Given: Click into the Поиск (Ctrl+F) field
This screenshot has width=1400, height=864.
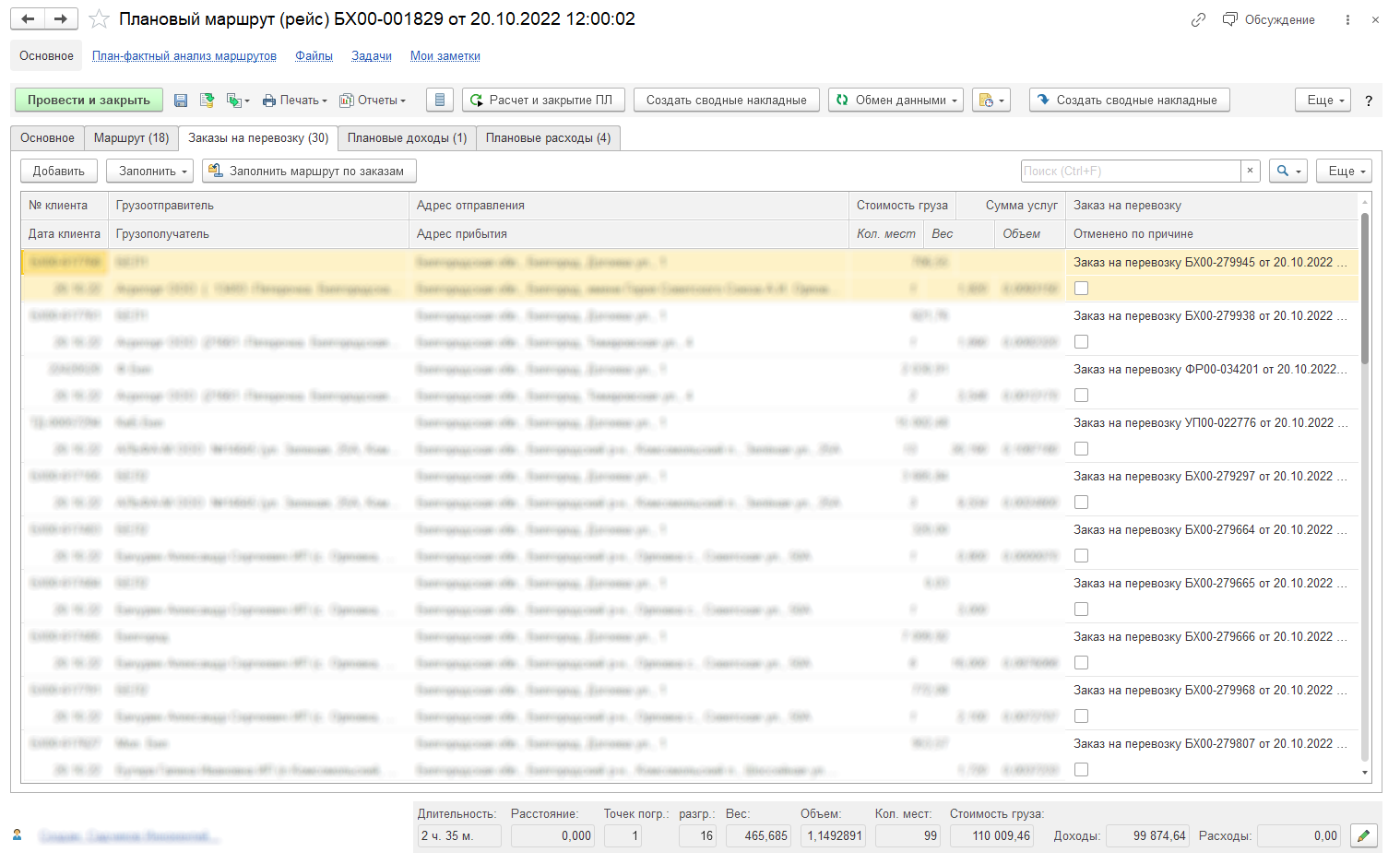Looking at the screenshot, I should 1130,171.
